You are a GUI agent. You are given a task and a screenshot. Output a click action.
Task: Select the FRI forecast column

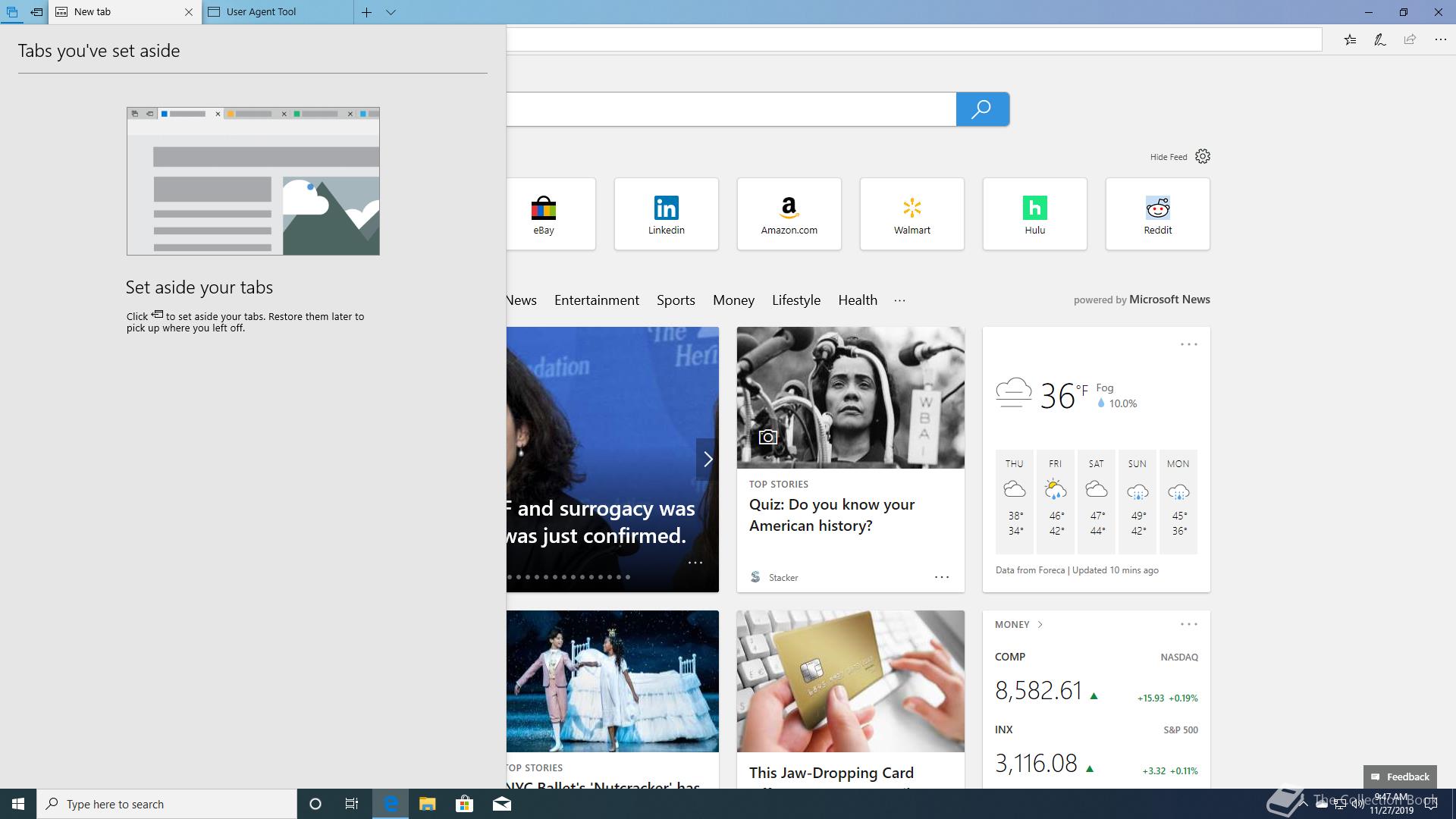pos(1056,502)
